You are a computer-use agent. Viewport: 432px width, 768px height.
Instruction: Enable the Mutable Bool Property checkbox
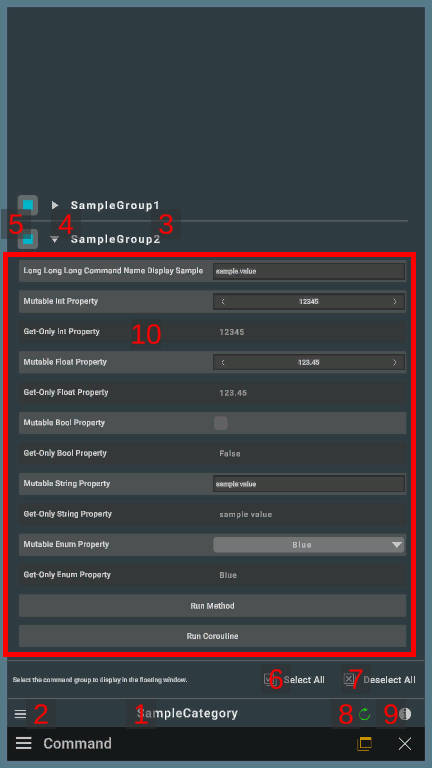coord(221,423)
